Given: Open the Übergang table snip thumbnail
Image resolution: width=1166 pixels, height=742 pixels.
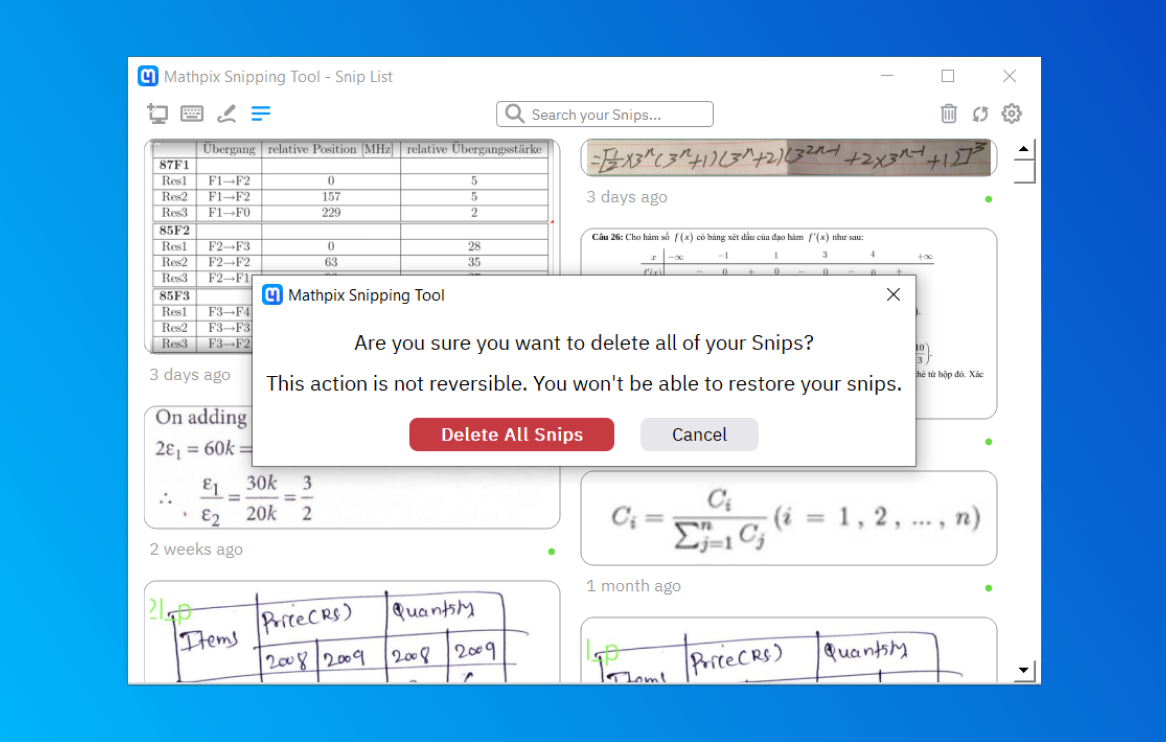Looking at the screenshot, I should point(352,245).
